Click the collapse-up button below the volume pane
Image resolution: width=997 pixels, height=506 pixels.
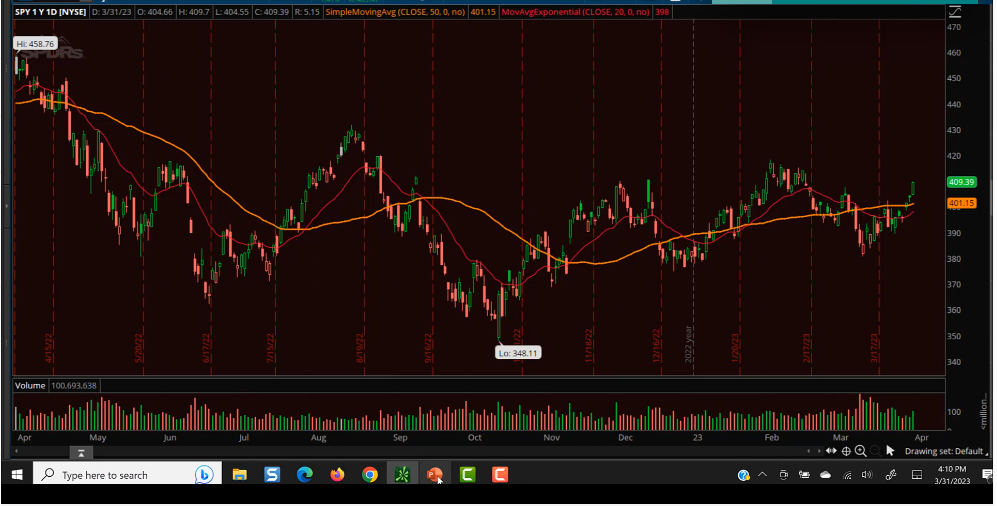coord(81,453)
